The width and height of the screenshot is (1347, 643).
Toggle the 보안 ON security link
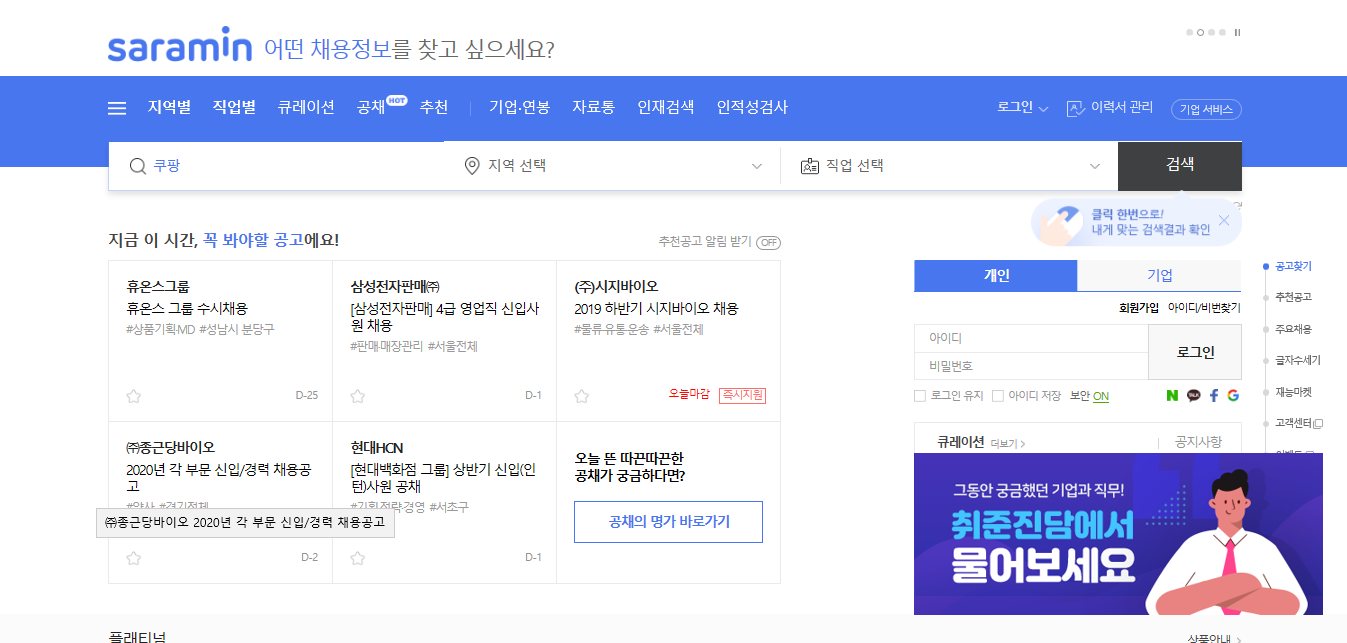(x=1101, y=396)
